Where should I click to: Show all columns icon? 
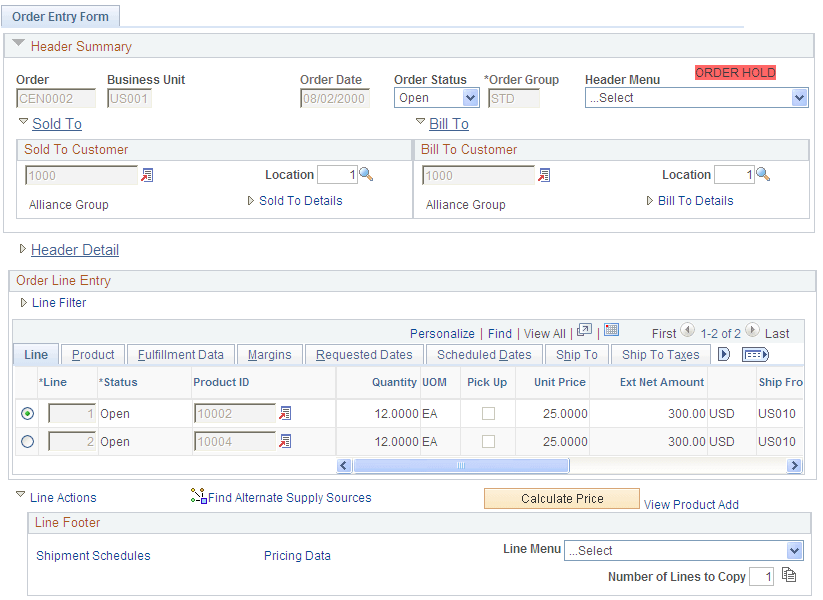point(755,355)
